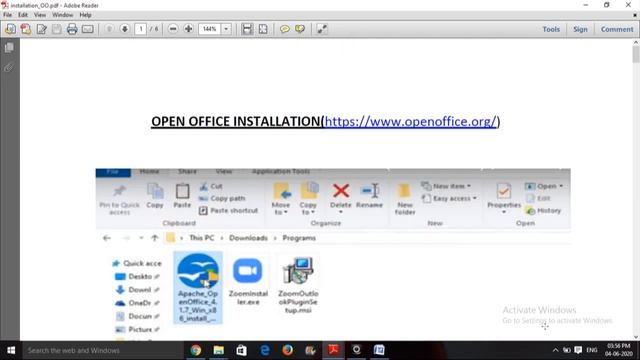This screenshot has height=360, width=640.
Task: Show attachments paperclip panel
Action: coord(9,67)
